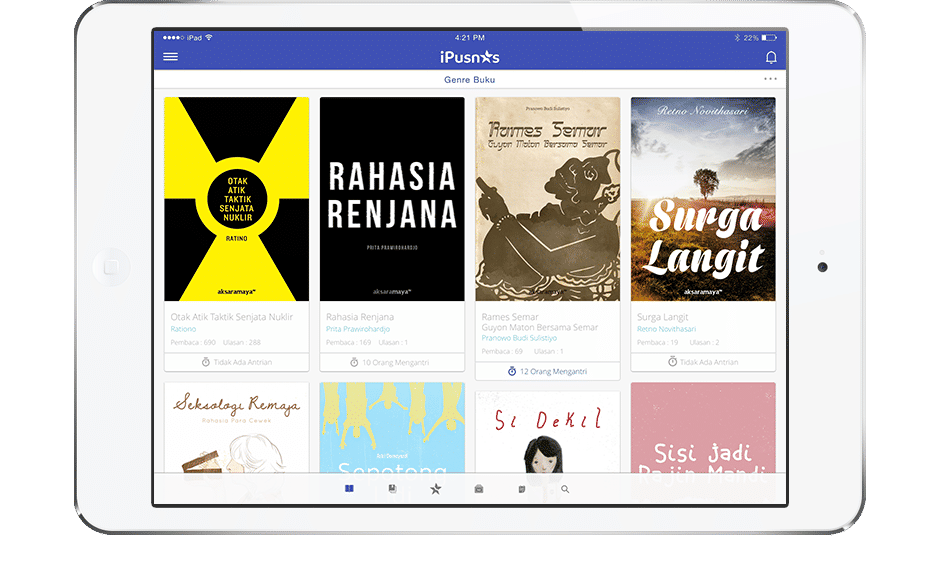Select title text Surga Langit below cover

pos(663,317)
